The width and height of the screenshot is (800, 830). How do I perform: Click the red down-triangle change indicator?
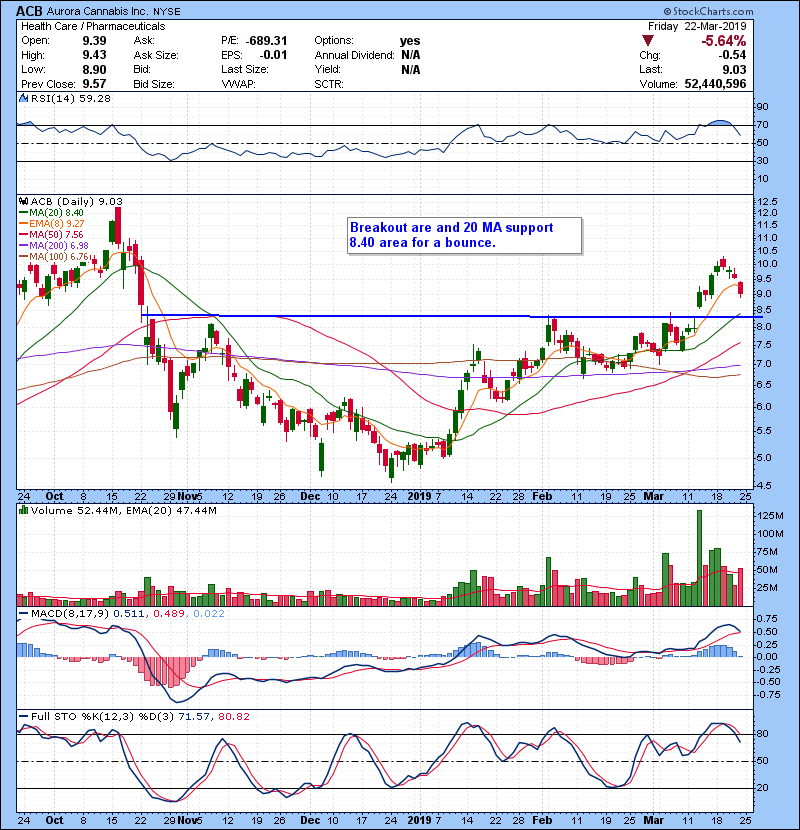click(648, 41)
